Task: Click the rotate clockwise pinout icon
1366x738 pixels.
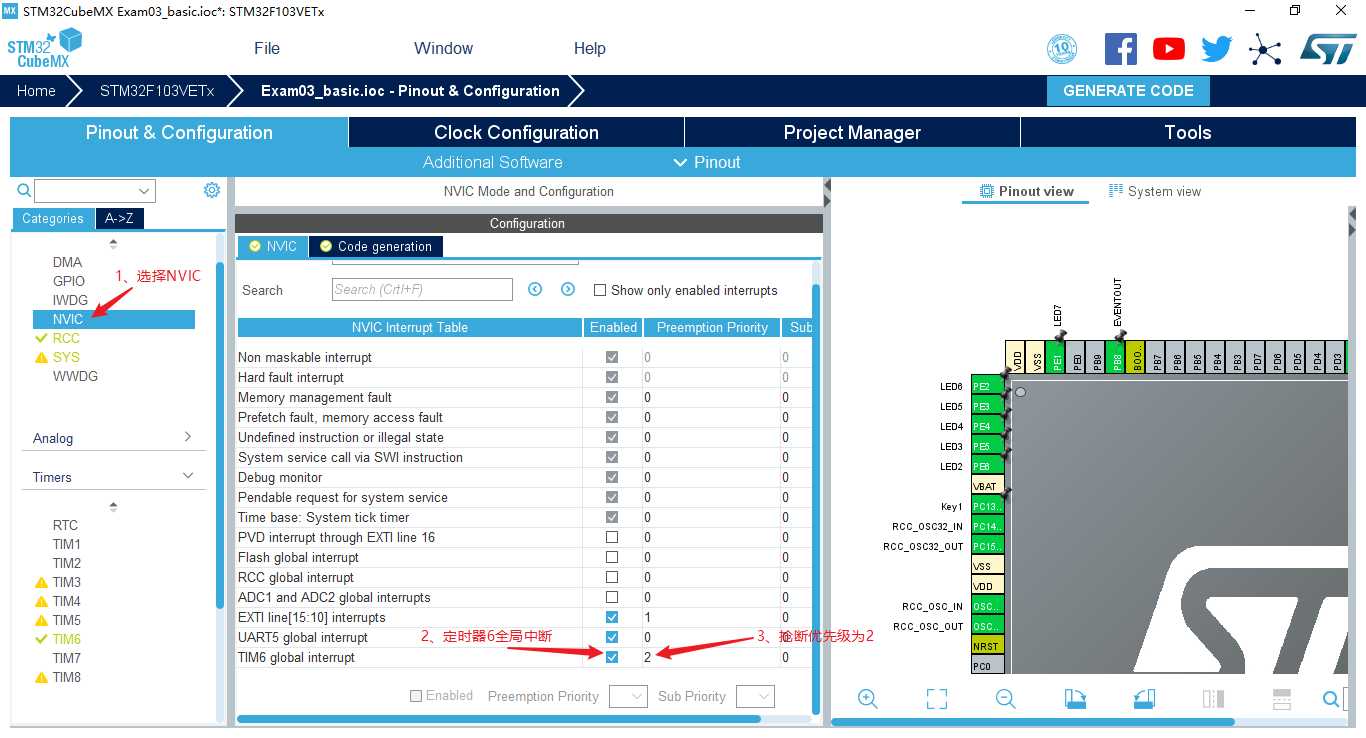Action: click(x=1075, y=699)
